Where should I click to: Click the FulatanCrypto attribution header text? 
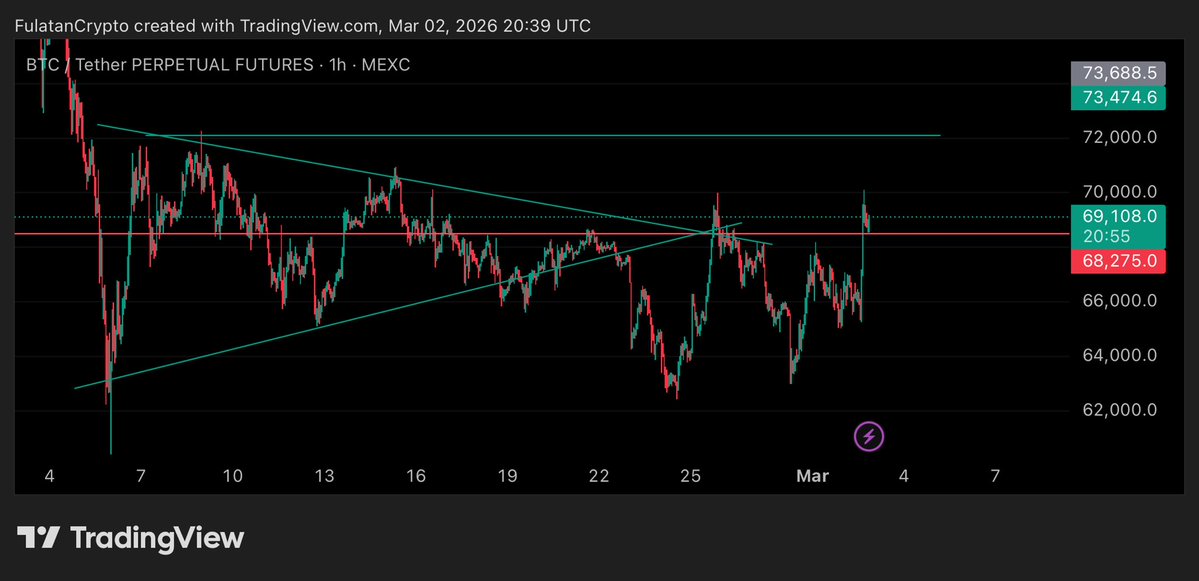(x=302, y=26)
